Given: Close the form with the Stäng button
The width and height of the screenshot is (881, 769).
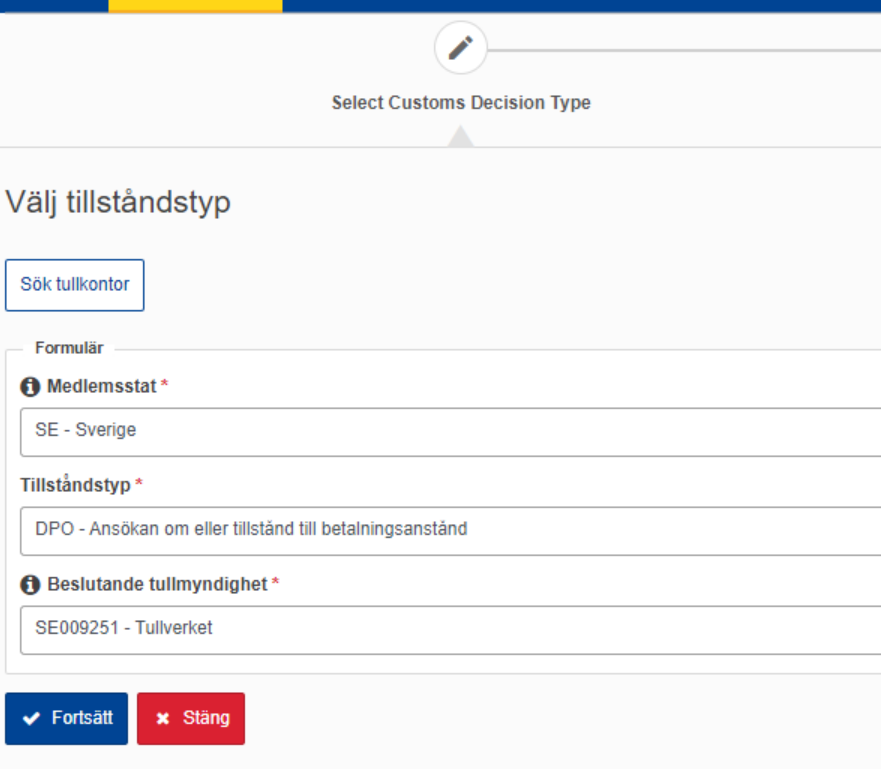Looking at the screenshot, I should 191,718.
